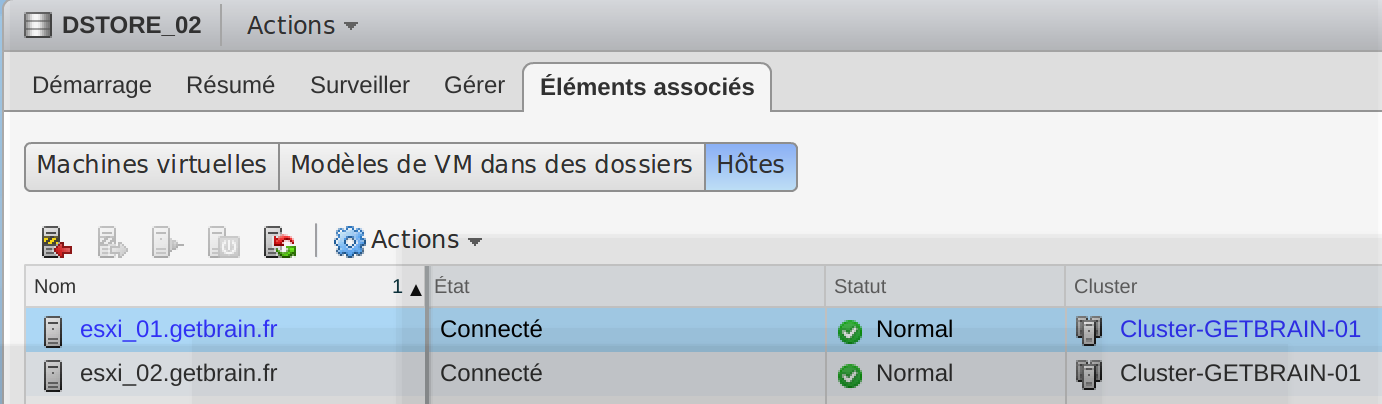Click the enter maintenance mode host icon
The height and width of the screenshot is (404, 1382).
(x=55, y=241)
